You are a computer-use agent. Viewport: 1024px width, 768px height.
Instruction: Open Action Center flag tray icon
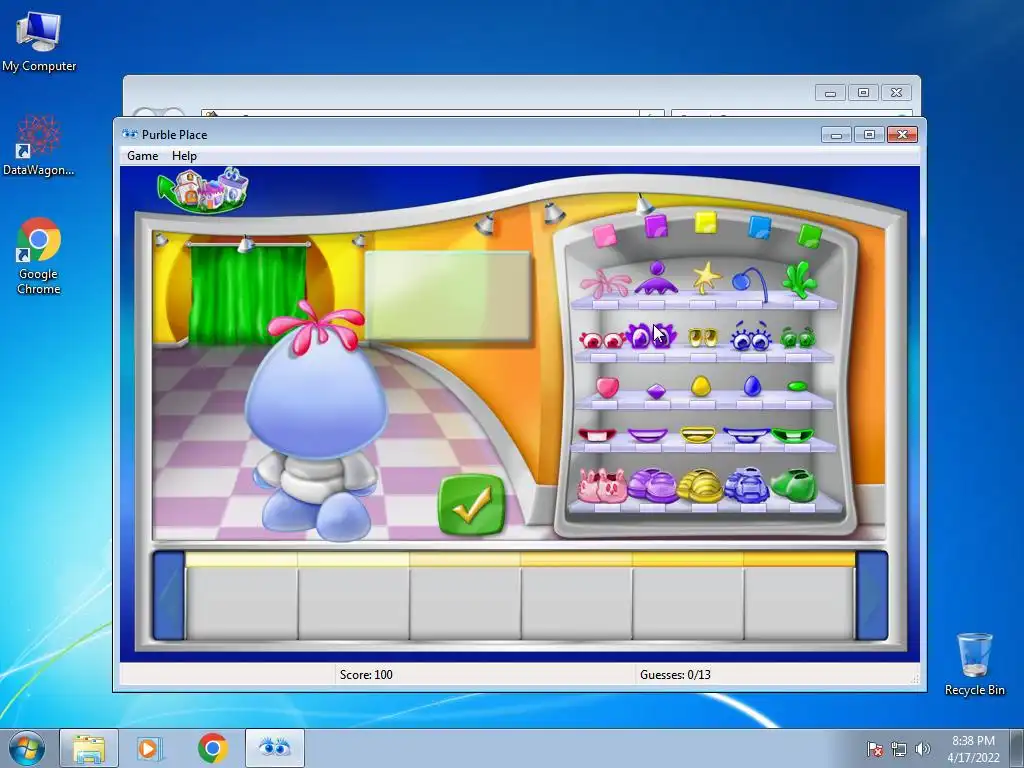tap(874, 748)
